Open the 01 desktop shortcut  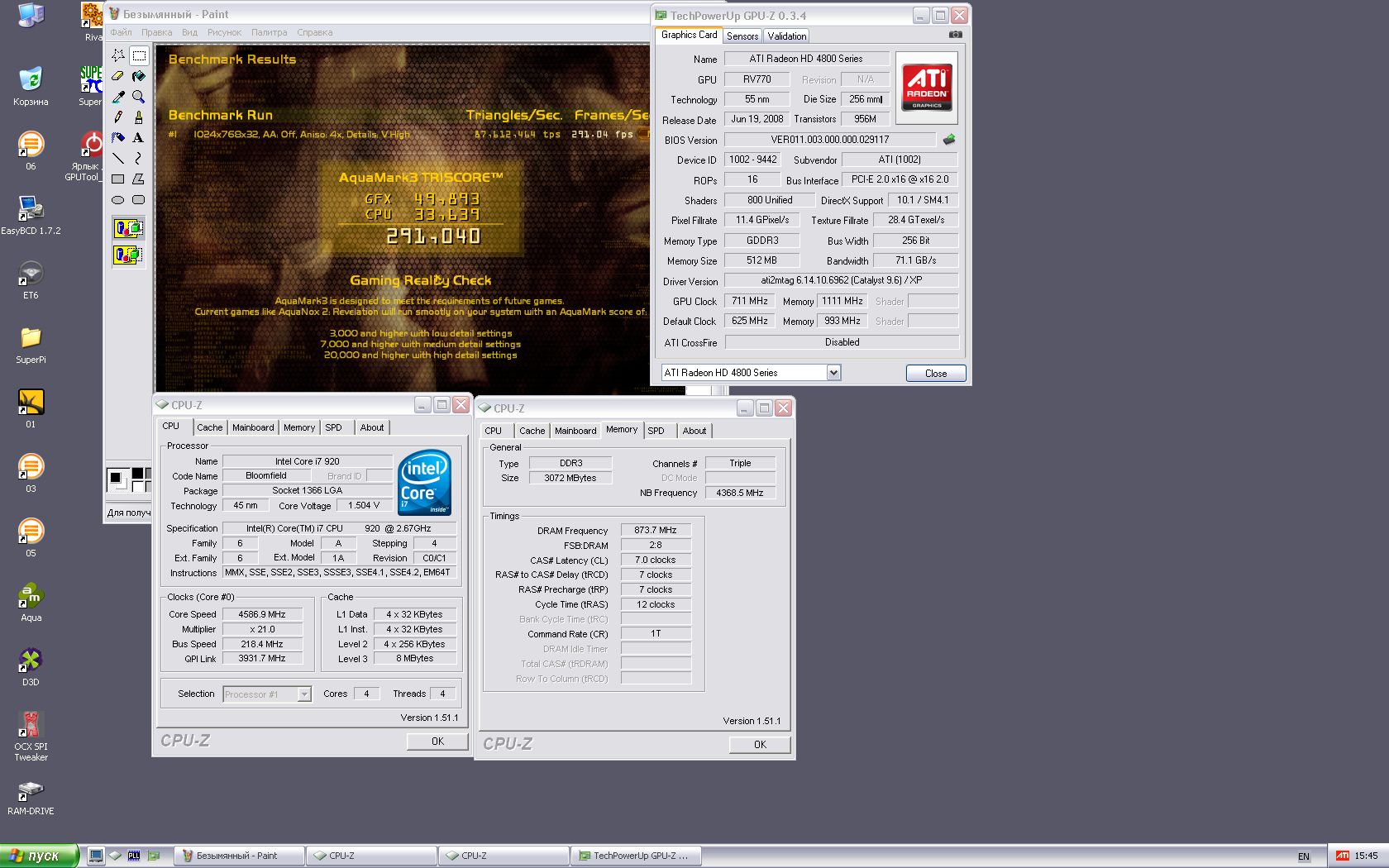click(x=31, y=408)
